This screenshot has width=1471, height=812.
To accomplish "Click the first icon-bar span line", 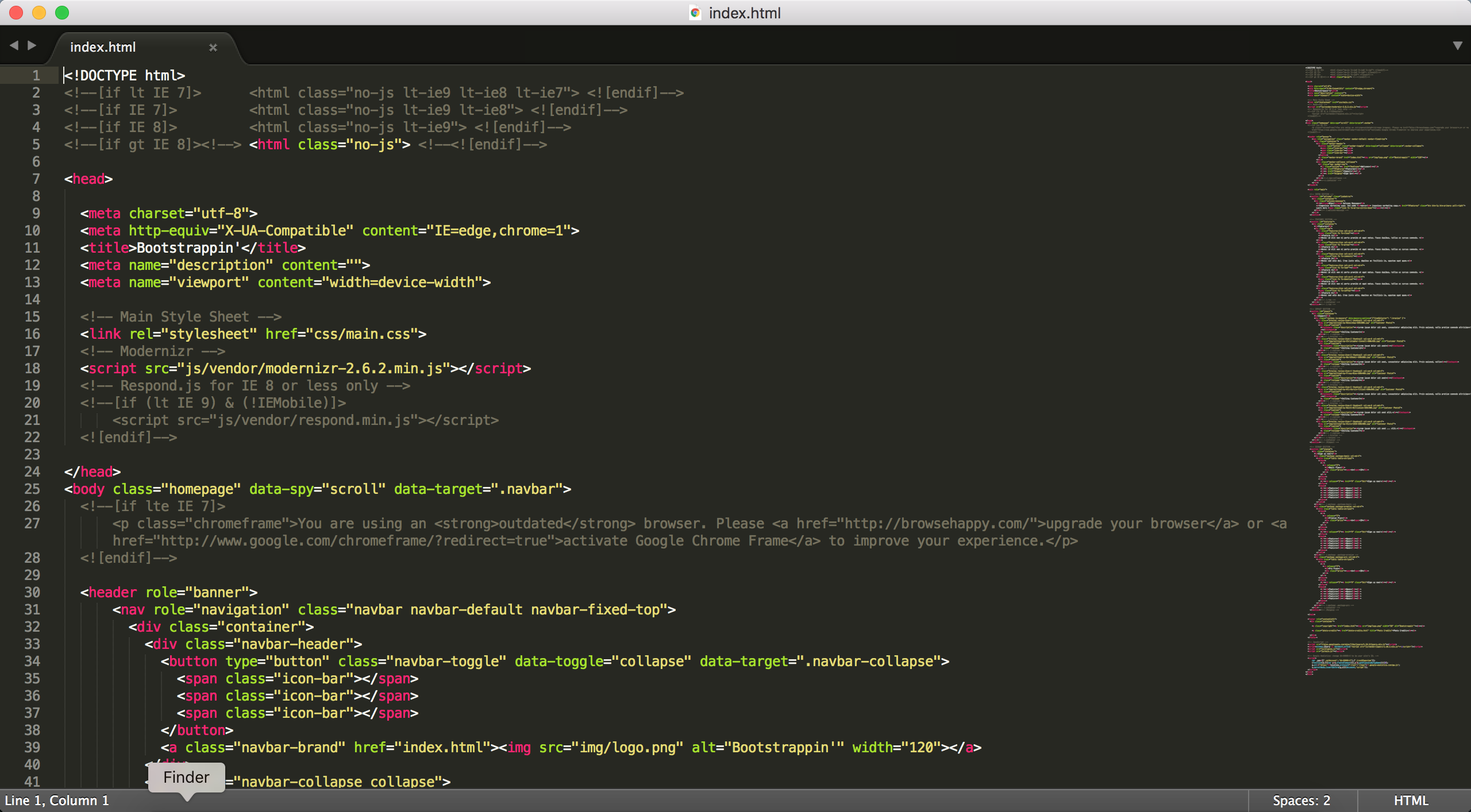I will coord(298,678).
